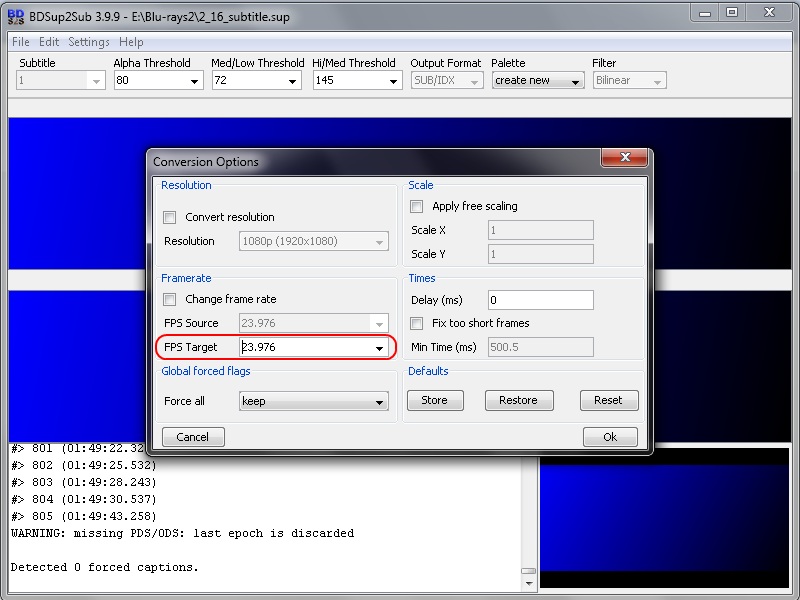The width and height of the screenshot is (800, 600).
Task: Open the File menu
Action: tap(21, 42)
